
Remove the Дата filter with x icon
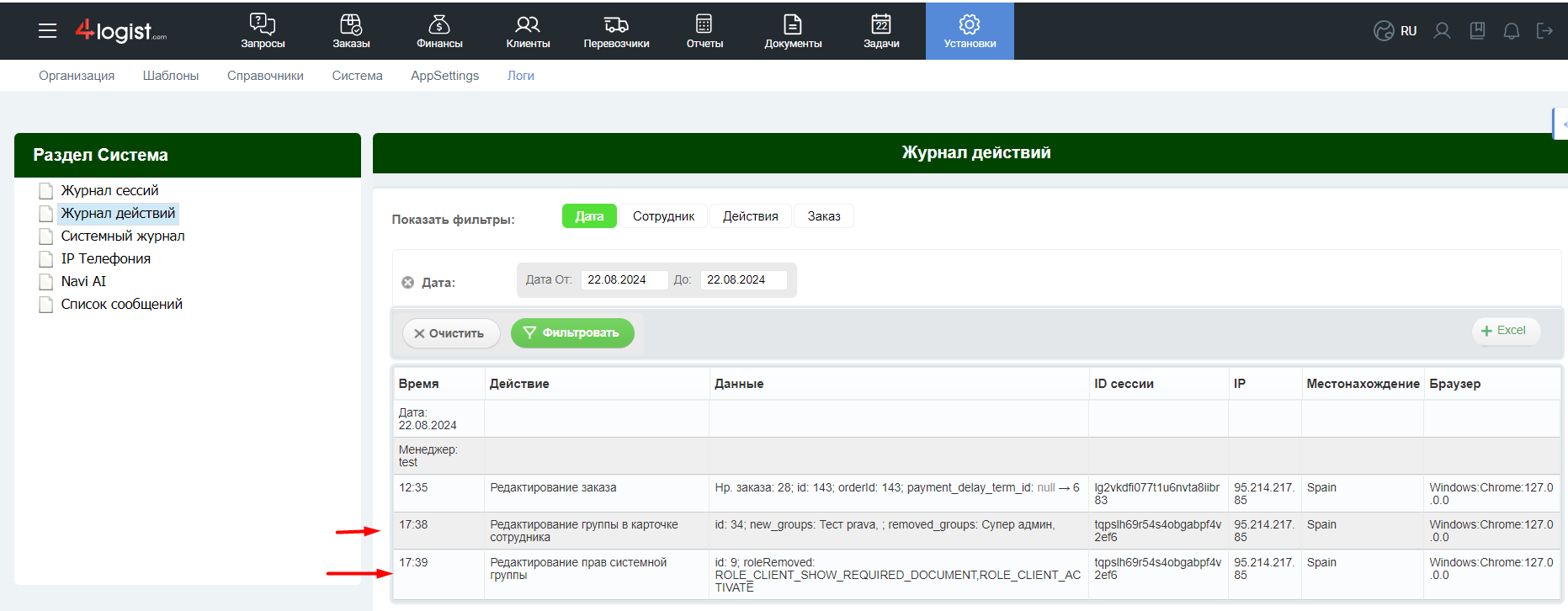tap(407, 283)
